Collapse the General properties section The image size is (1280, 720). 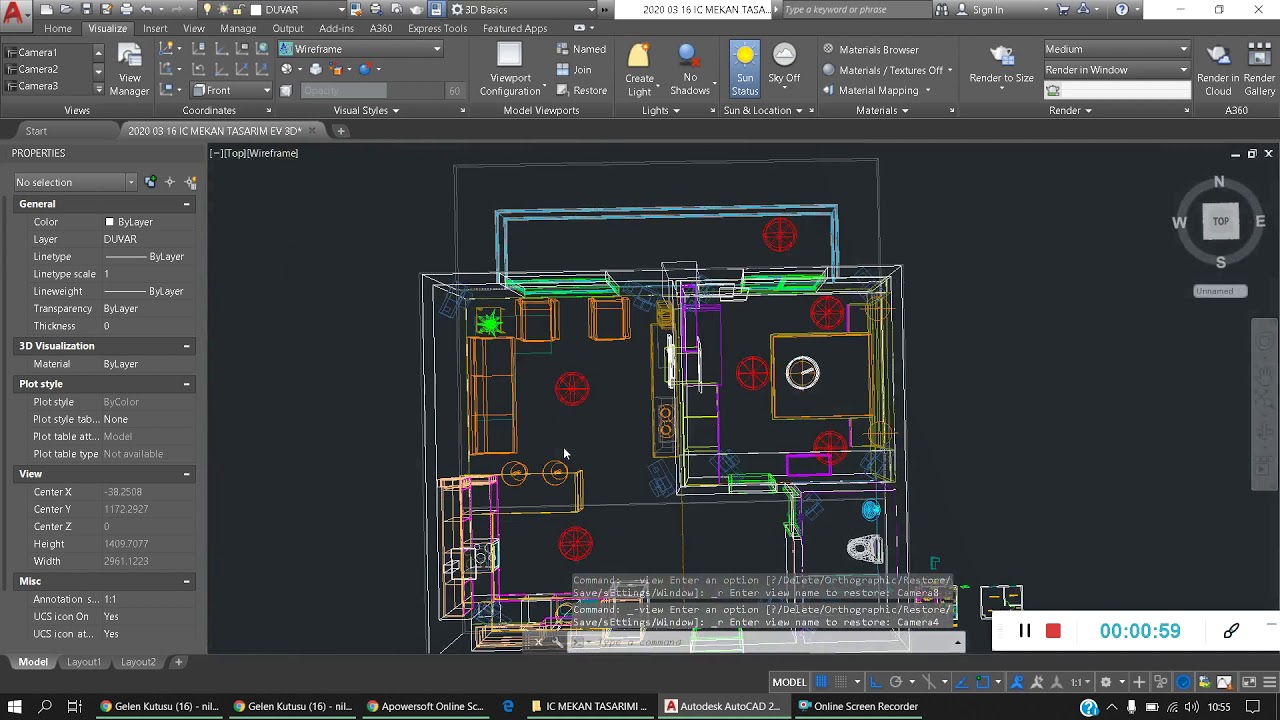coord(186,204)
